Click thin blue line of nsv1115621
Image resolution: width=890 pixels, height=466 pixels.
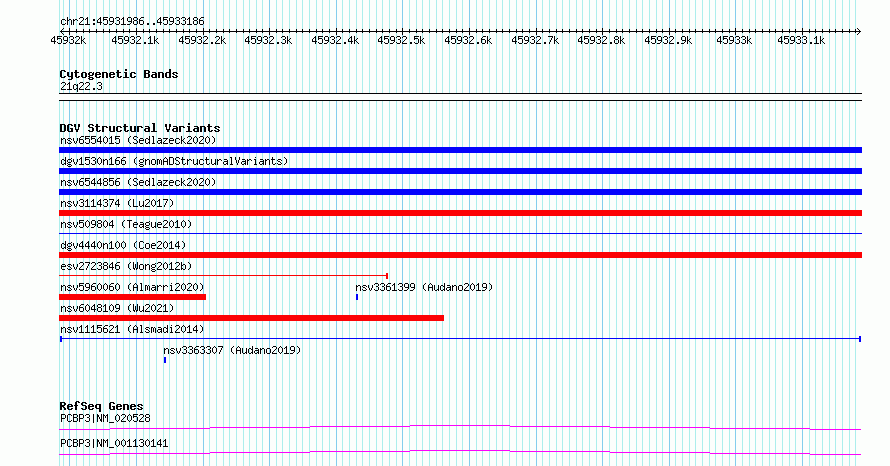[460, 339]
